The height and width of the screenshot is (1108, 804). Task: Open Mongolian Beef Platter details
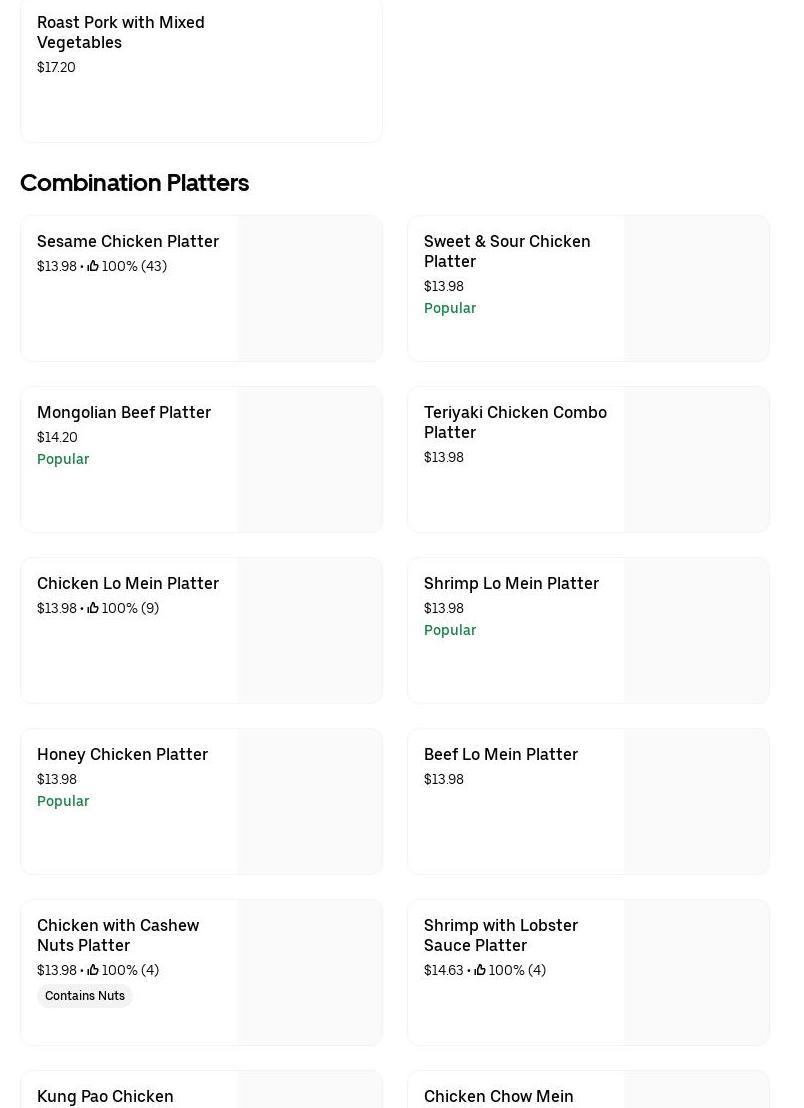click(x=124, y=412)
